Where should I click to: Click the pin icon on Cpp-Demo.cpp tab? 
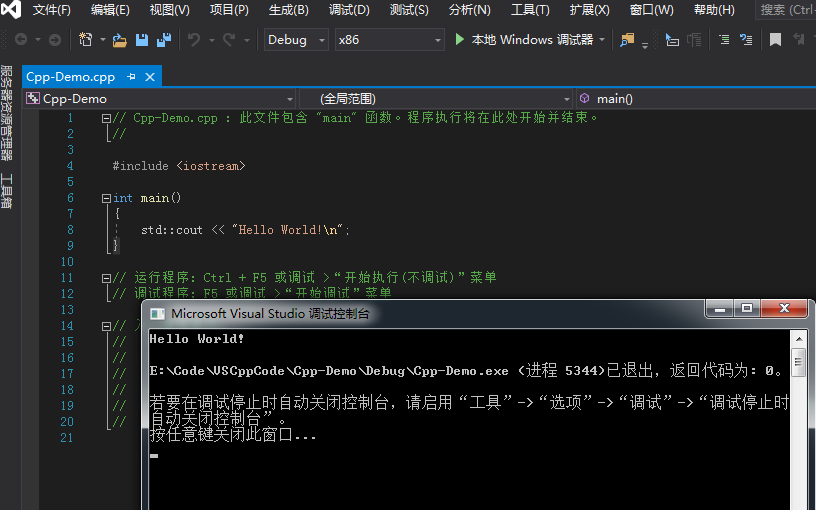[x=131, y=76]
